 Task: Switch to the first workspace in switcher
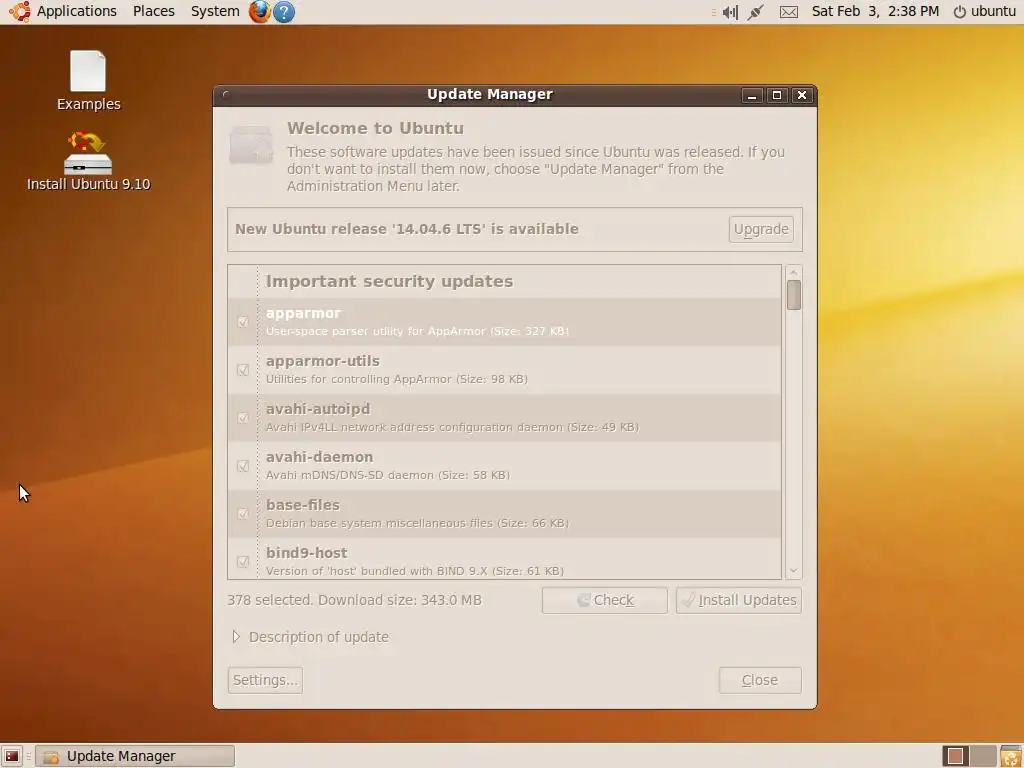tap(955, 756)
